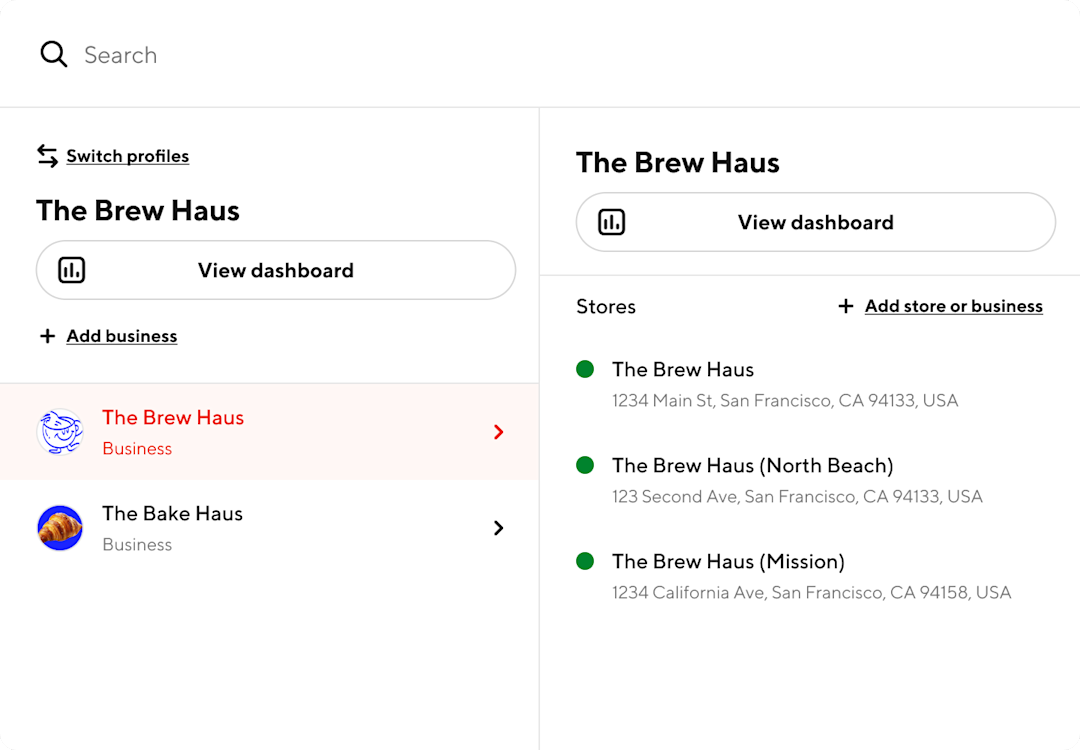Click View dashboard in left panel
Screen dimensions: 1080x750
(x=276, y=270)
